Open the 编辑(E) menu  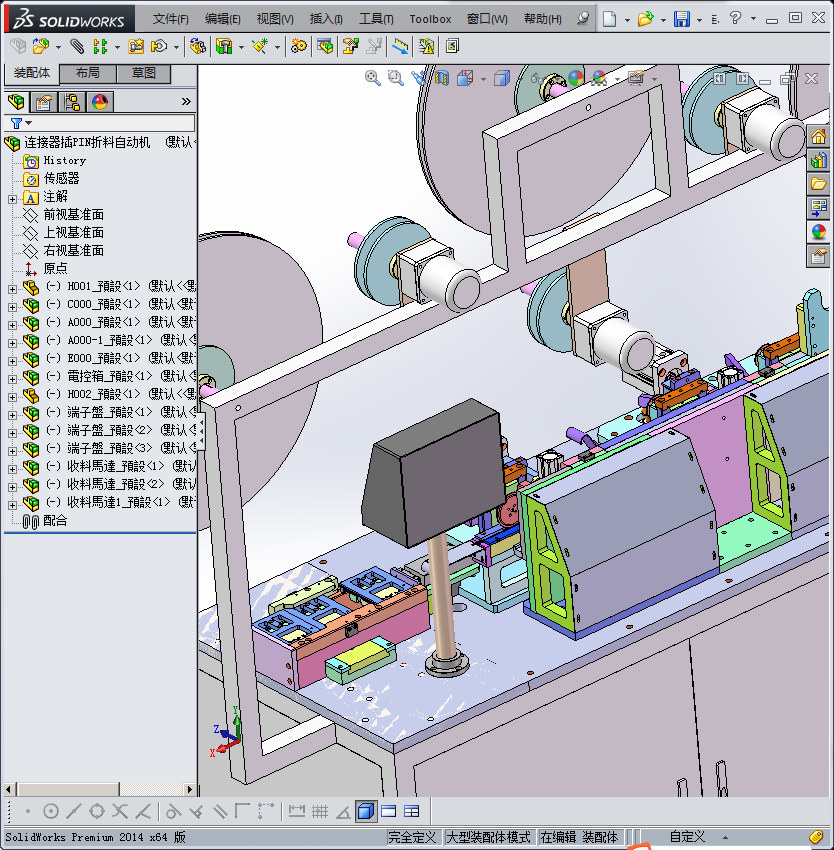coord(222,19)
